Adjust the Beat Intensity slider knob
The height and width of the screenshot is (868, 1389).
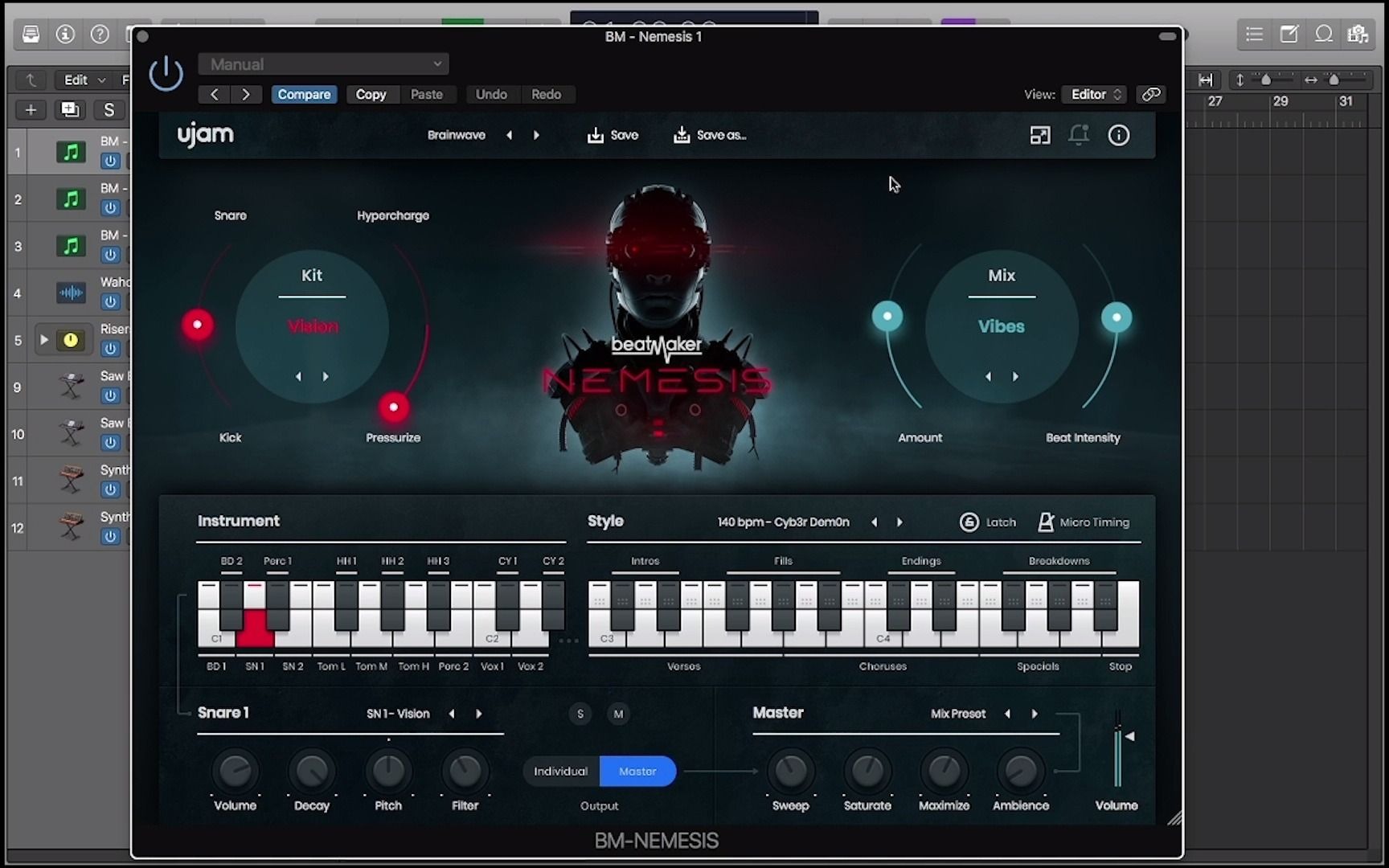(x=1117, y=317)
